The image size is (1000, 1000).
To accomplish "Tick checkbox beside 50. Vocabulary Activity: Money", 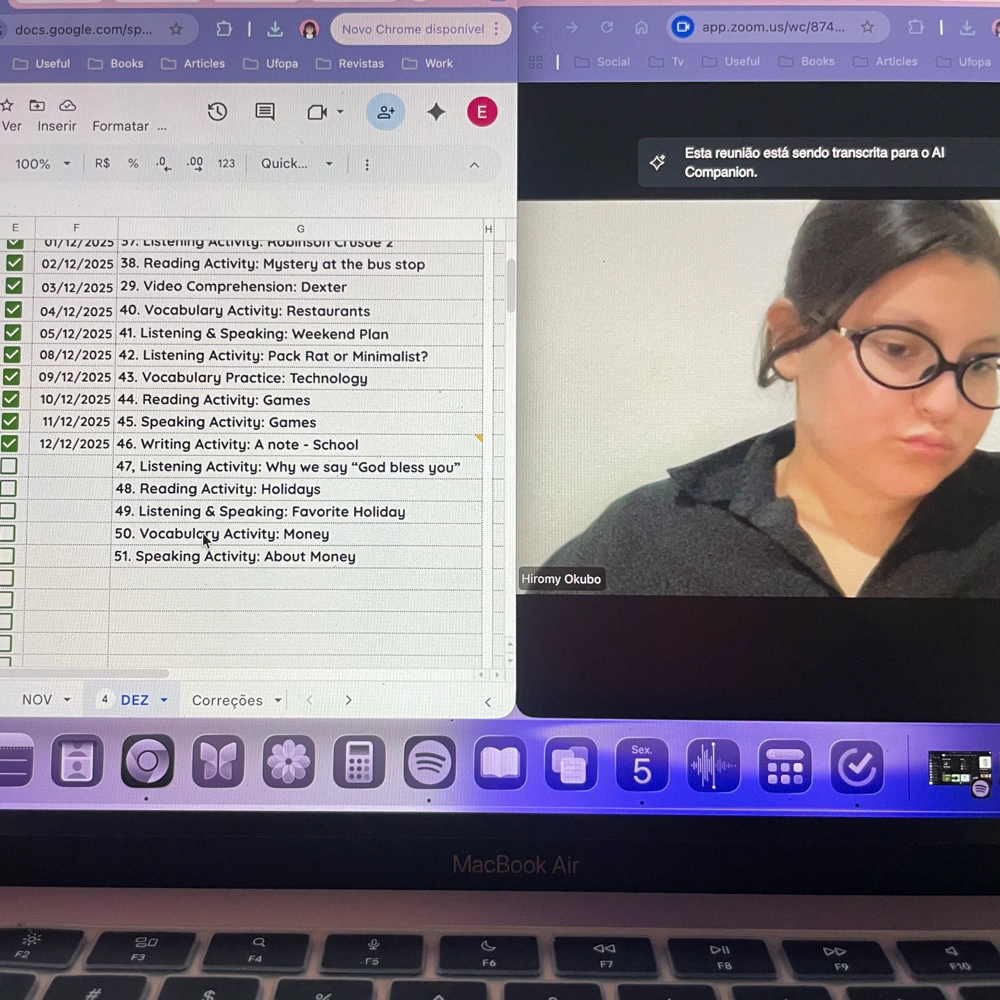I will 8,534.
